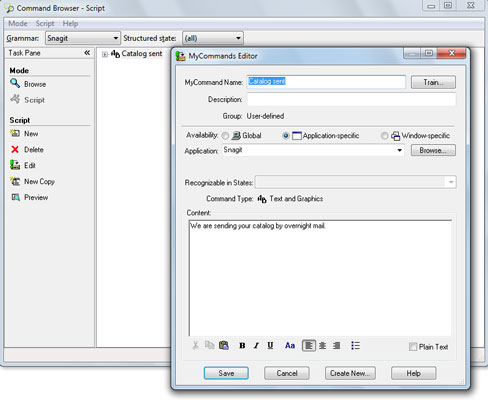This screenshot has height=400, width=488.
Task: Close the MyCommands Editor window
Action: click(451, 53)
